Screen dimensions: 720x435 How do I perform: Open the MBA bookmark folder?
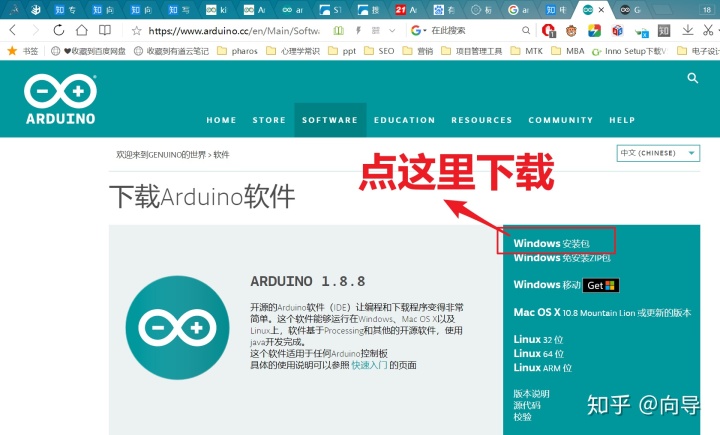click(568, 51)
